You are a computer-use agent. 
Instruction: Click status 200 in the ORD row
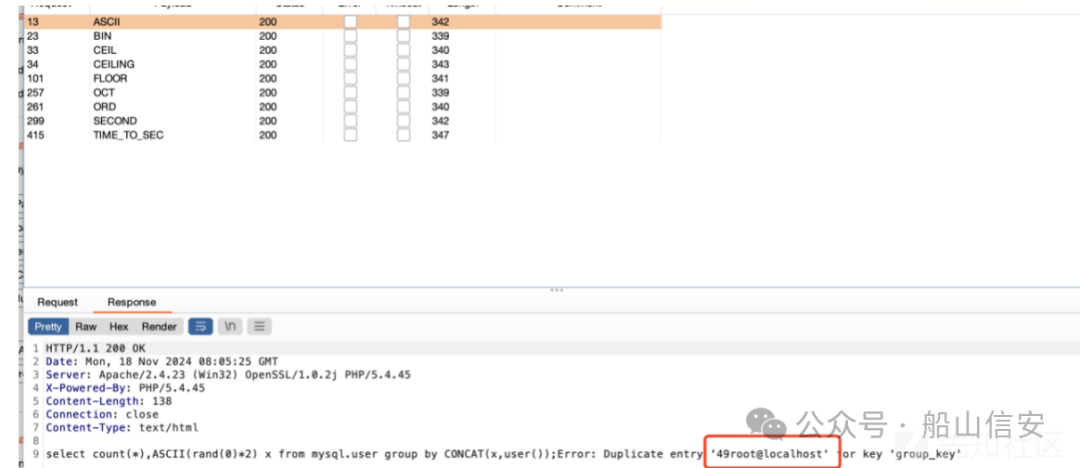point(268,107)
